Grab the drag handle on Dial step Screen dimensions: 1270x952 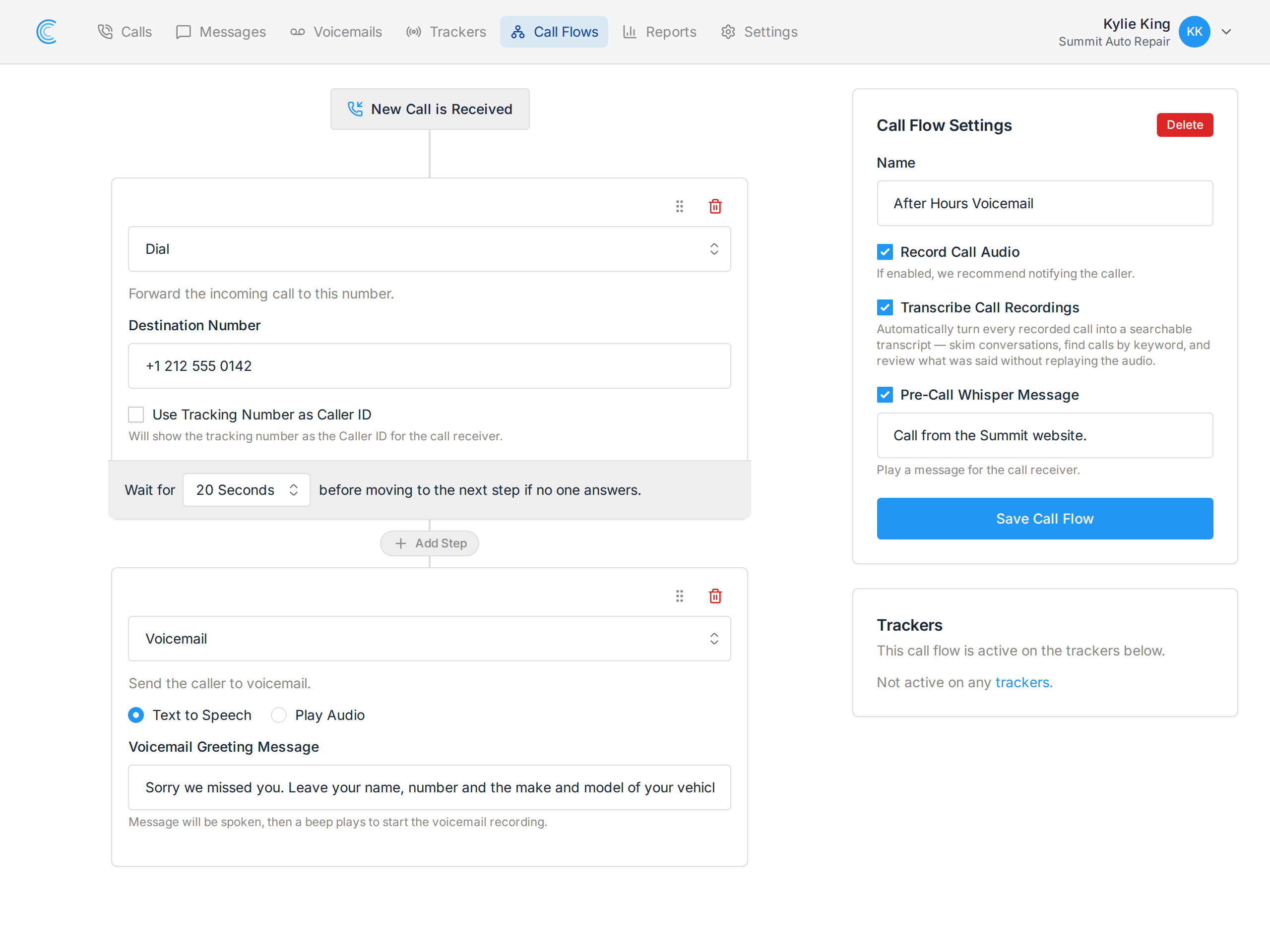tap(679, 206)
